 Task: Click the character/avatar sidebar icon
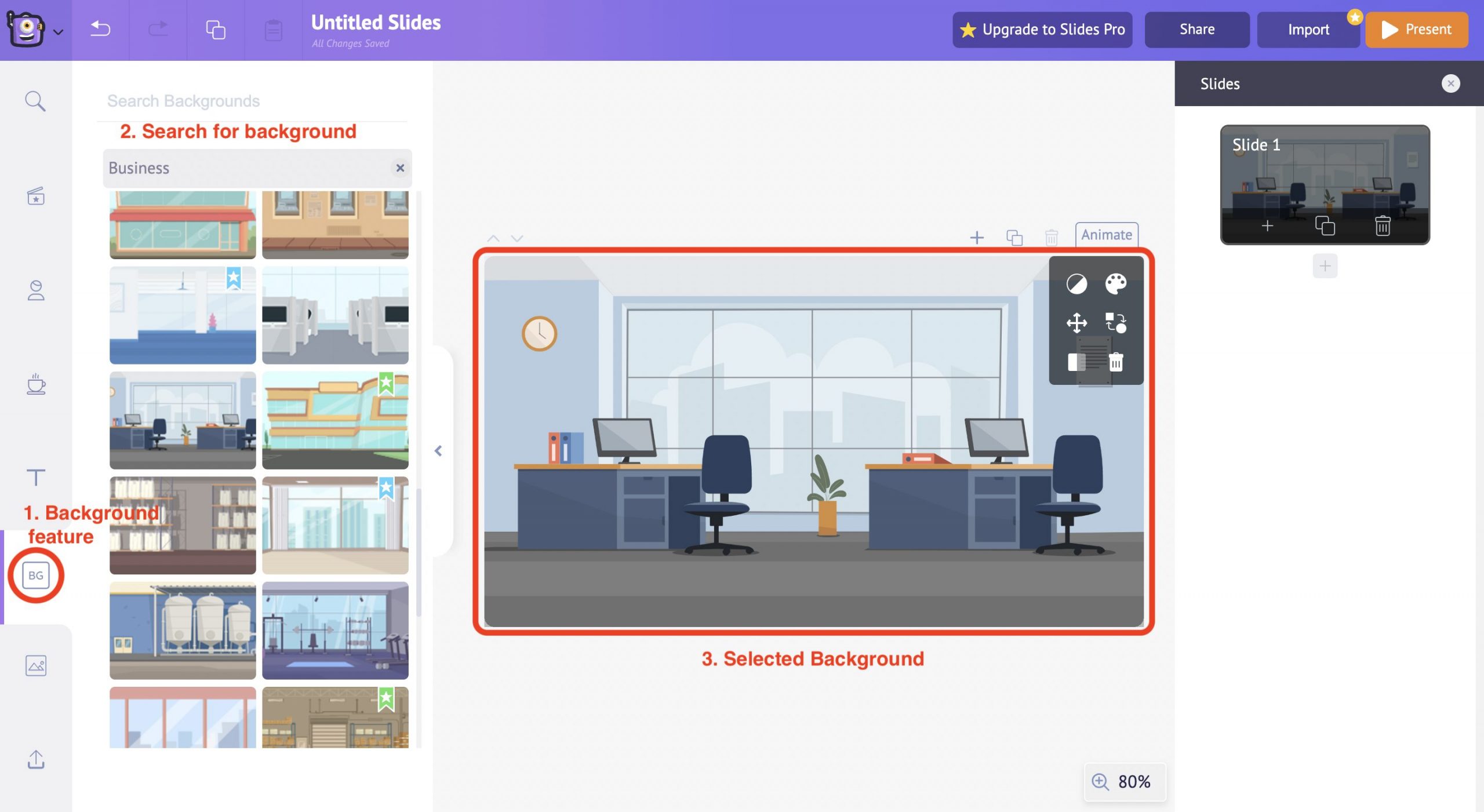[36, 289]
